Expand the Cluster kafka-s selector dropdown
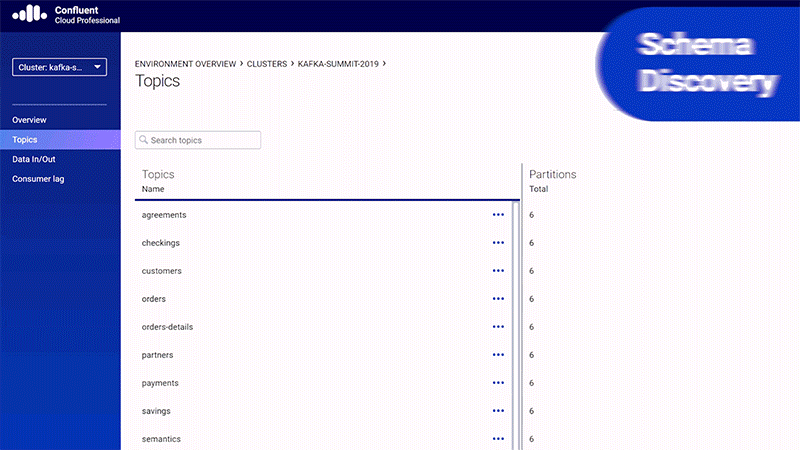 pos(60,67)
